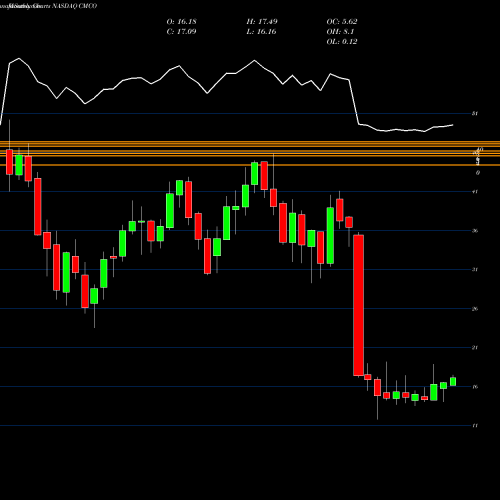The height and width of the screenshot is (500, 500).
Task: Click the 16 price axis label
Action: click(475, 387)
